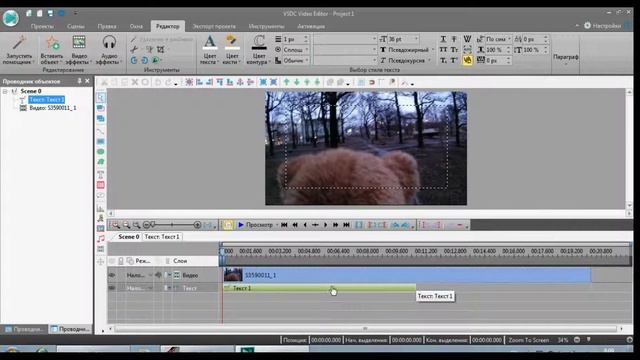The image size is (640, 360).
Task: Open the Псевдожирный dropdown
Action: pos(408,50)
